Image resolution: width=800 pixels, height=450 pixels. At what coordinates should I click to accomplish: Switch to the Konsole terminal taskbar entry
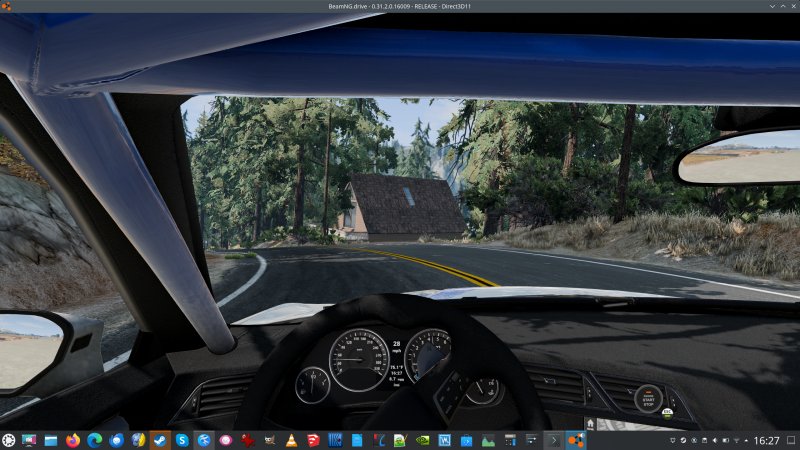point(554,440)
